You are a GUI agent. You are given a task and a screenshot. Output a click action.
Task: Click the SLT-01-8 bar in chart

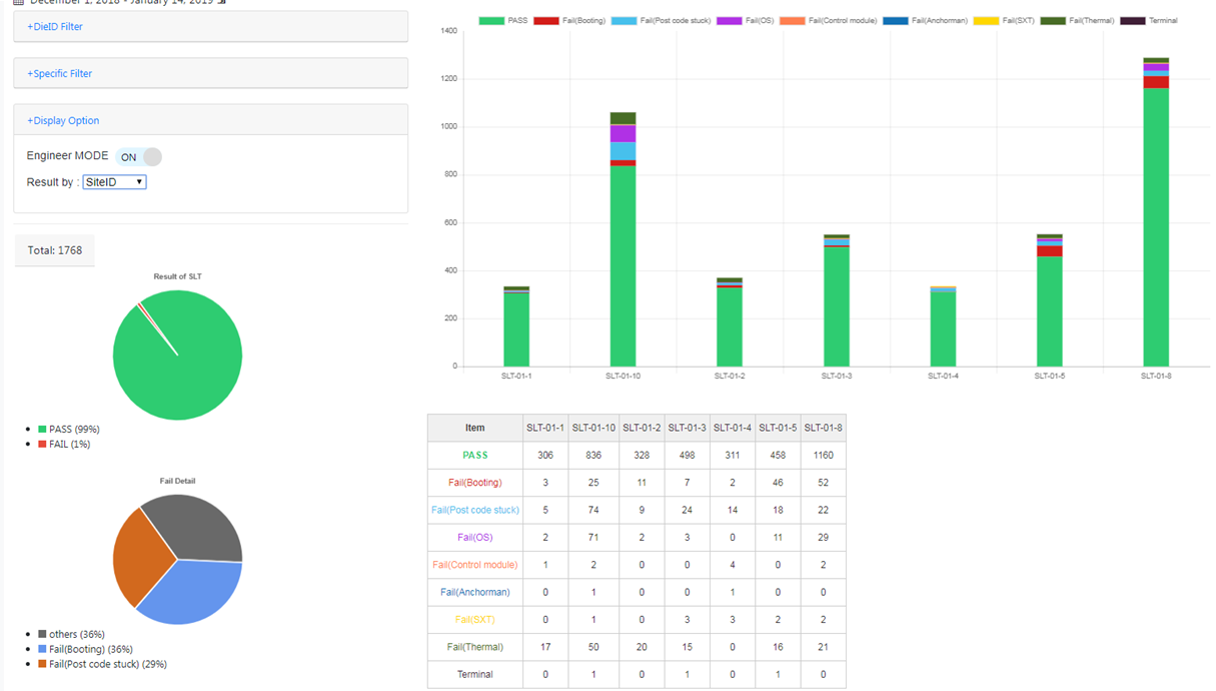coord(1156,212)
